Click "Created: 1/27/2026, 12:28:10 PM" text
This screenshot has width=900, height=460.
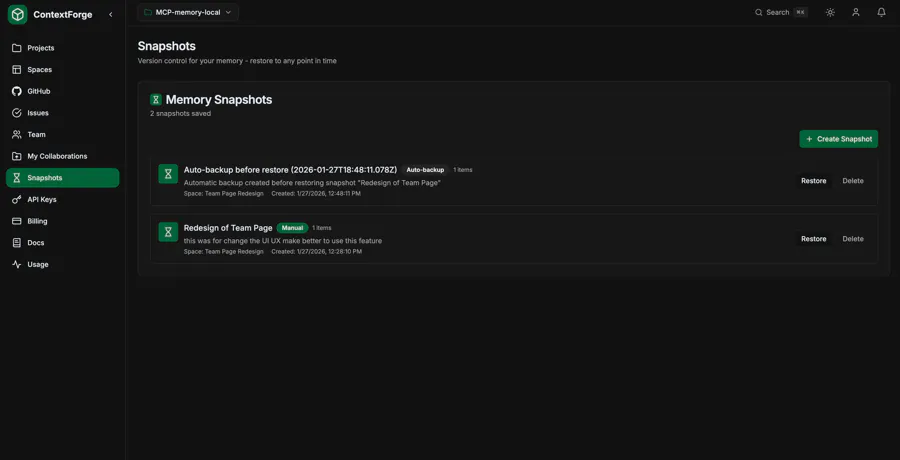(317, 252)
